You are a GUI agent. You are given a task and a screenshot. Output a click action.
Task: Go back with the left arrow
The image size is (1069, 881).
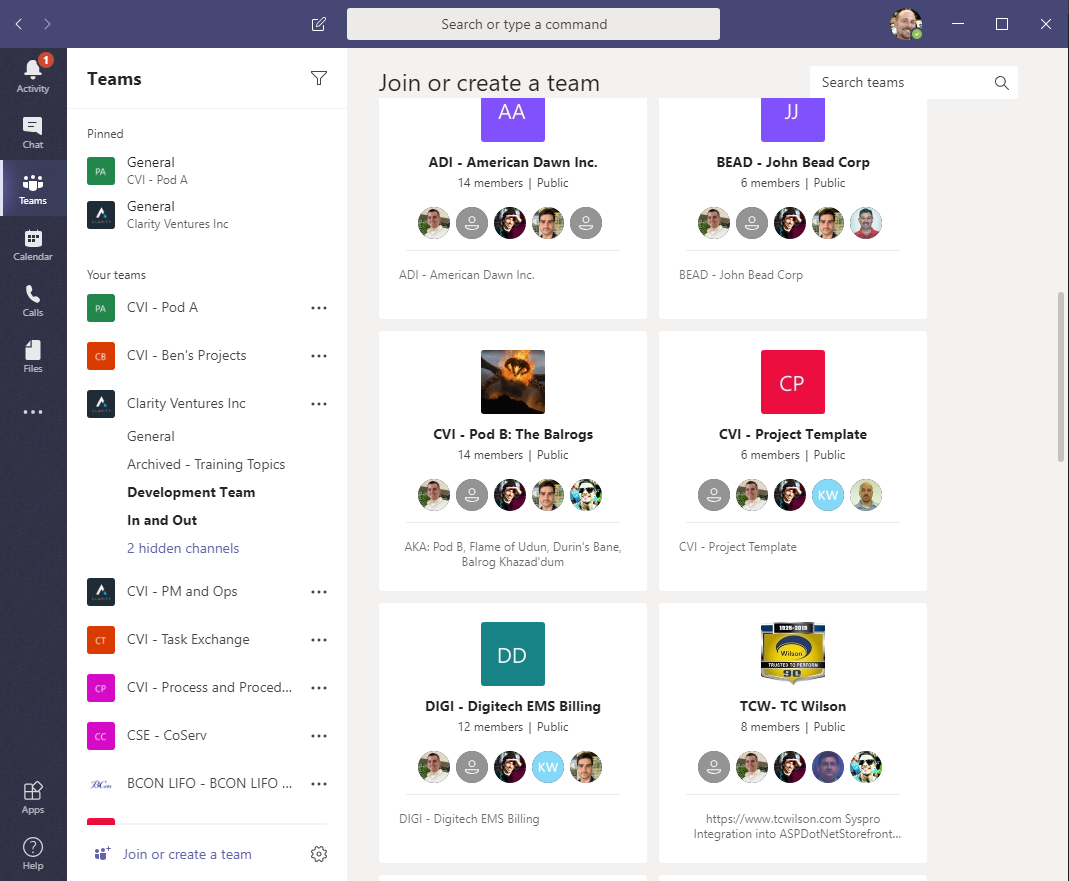click(x=18, y=25)
